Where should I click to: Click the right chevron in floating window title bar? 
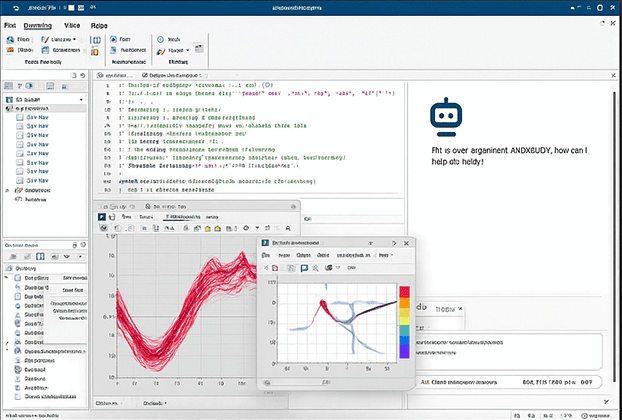(x=394, y=243)
